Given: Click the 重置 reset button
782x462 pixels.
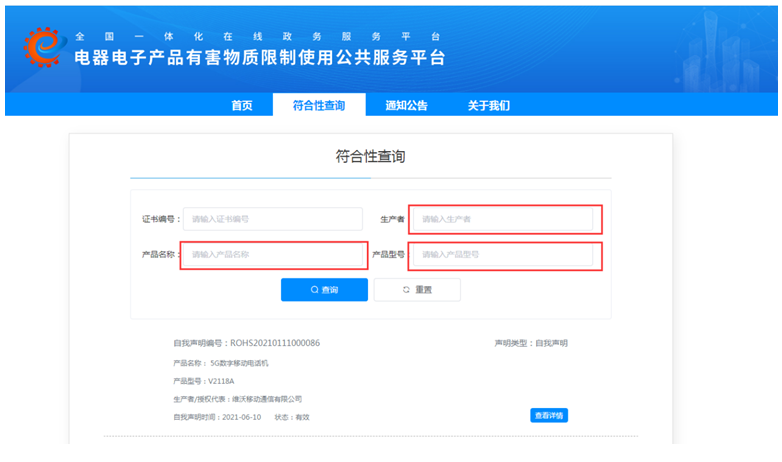Looking at the screenshot, I should tap(417, 290).
